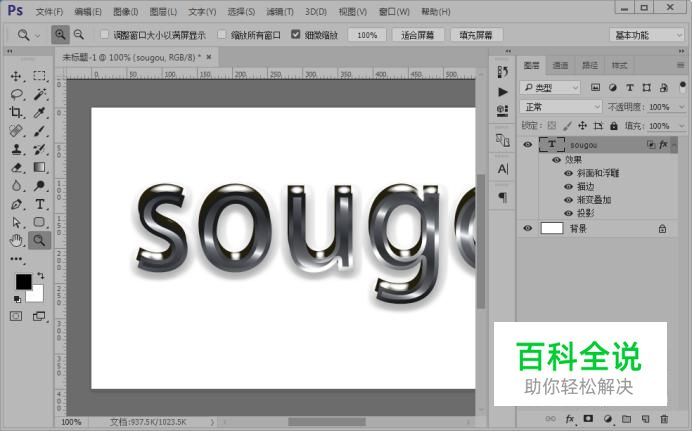692x431 pixels.
Task: Click the Fit Screen button
Action: pos(417,35)
